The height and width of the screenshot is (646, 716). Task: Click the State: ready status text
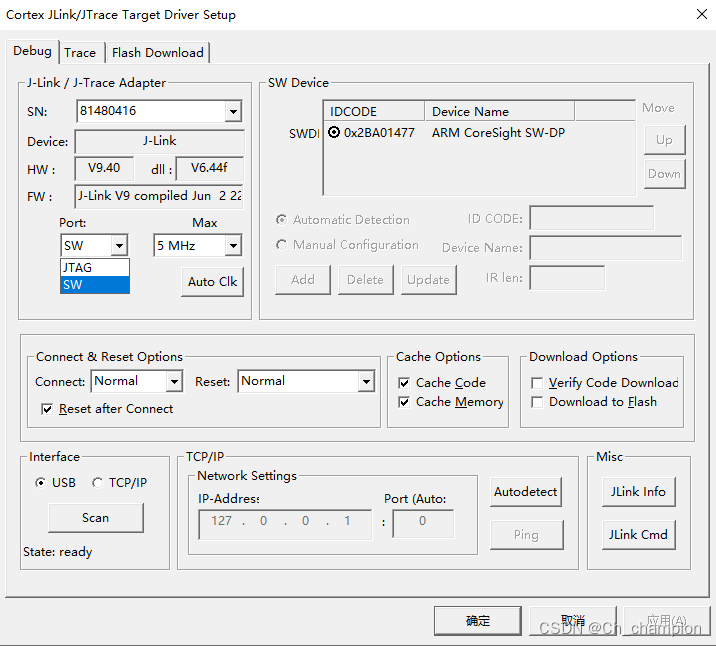[x=58, y=552]
